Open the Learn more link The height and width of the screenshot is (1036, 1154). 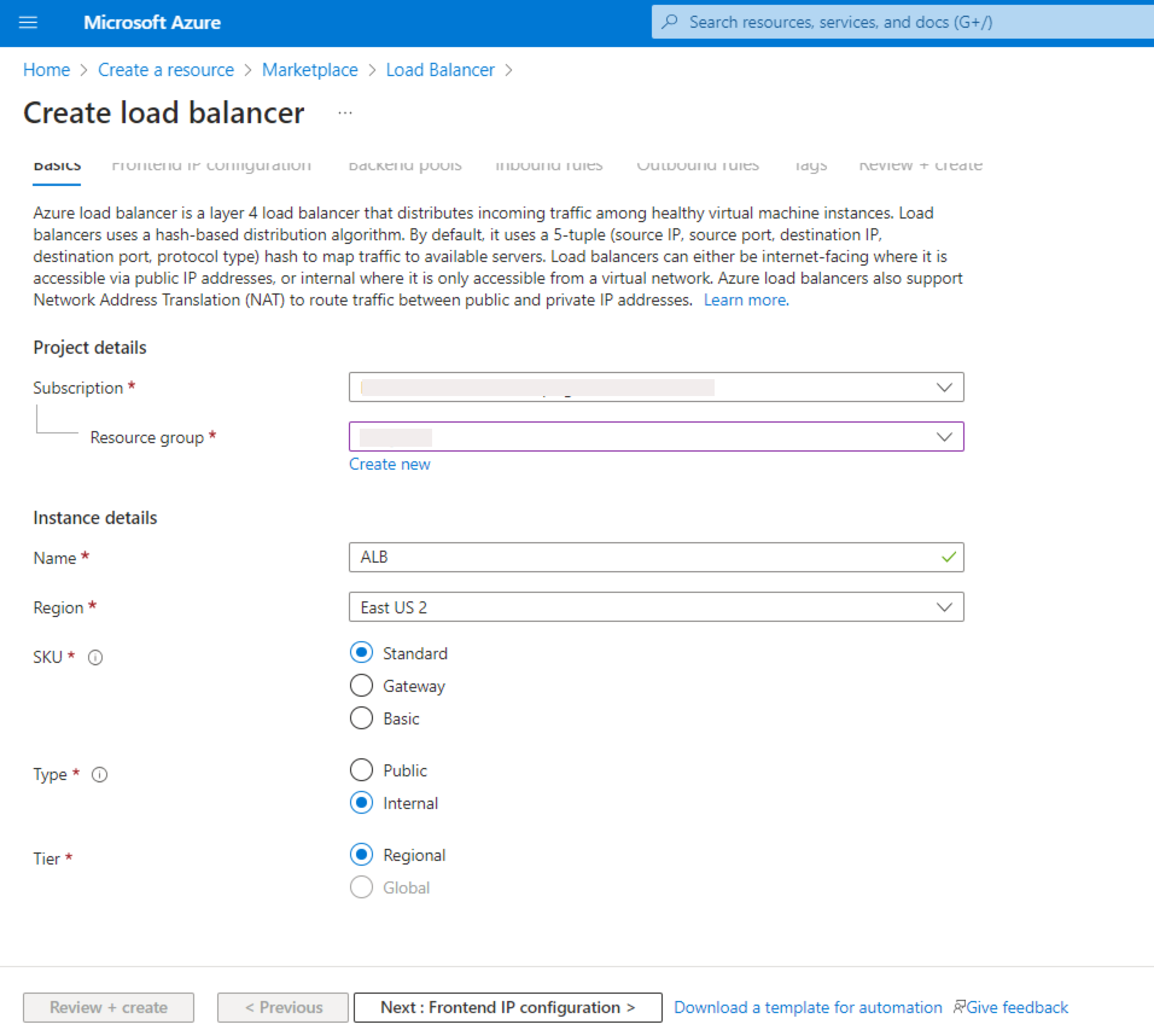click(747, 300)
